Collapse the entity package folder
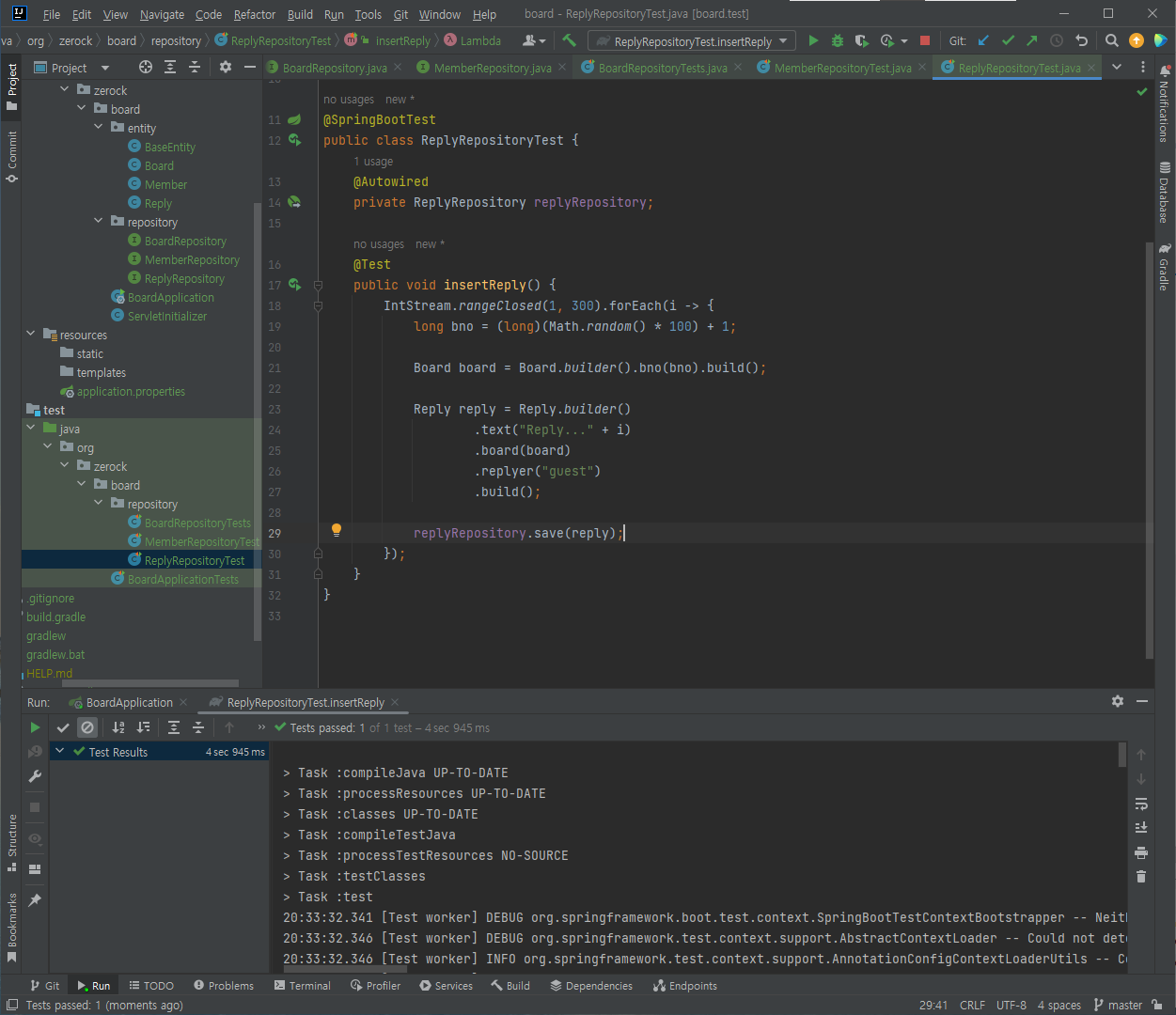The image size is (1176, 1015). (x=99, y=127)
